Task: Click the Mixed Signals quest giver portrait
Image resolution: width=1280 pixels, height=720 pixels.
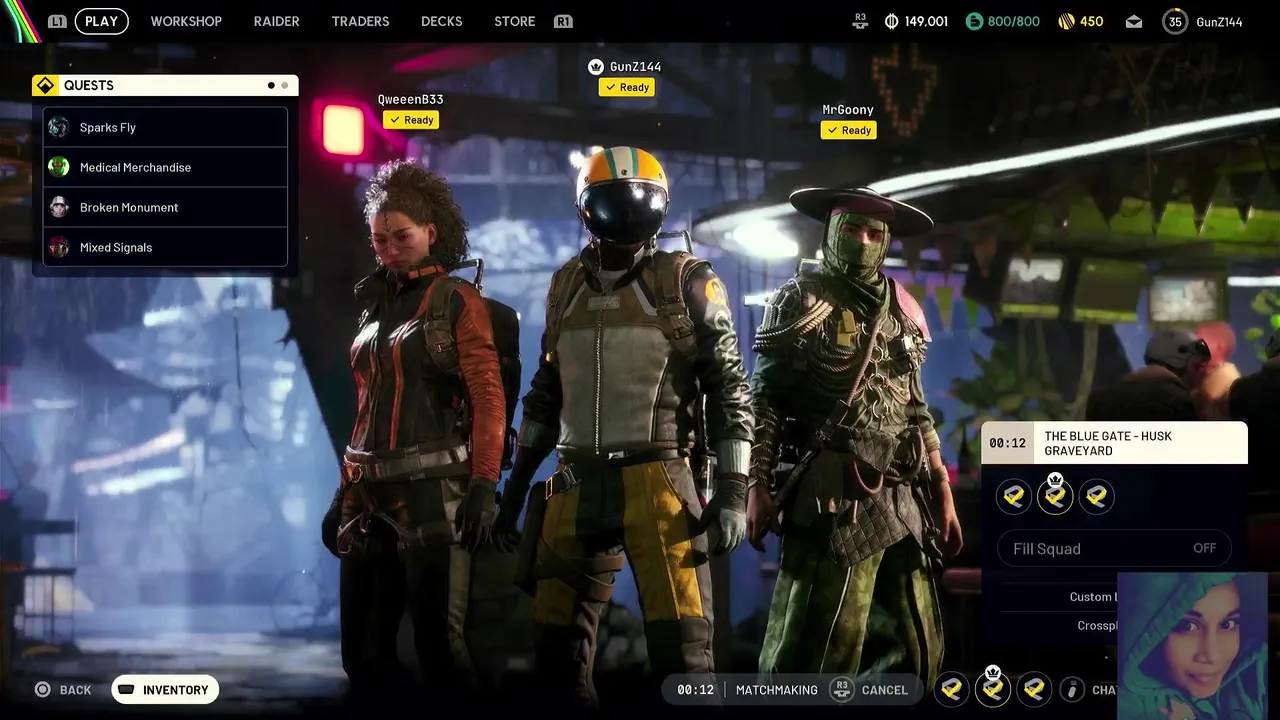Action: pyautogui.click(x=59, y=247)
